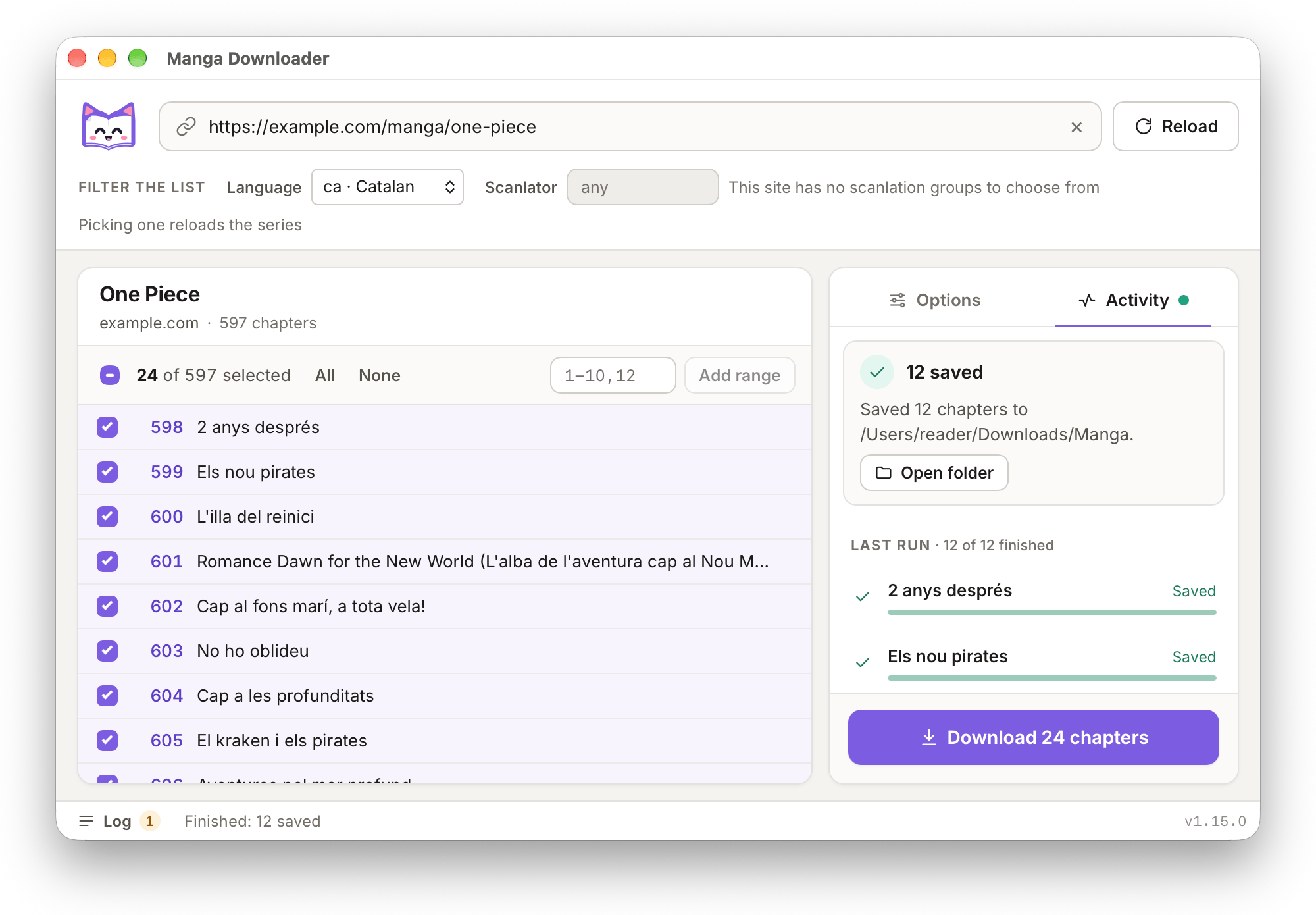The image size is (1316, 915).
Task: Uncheck chapter 601 Romance Dawn checkbox
Action: click(x=107, y=562)
